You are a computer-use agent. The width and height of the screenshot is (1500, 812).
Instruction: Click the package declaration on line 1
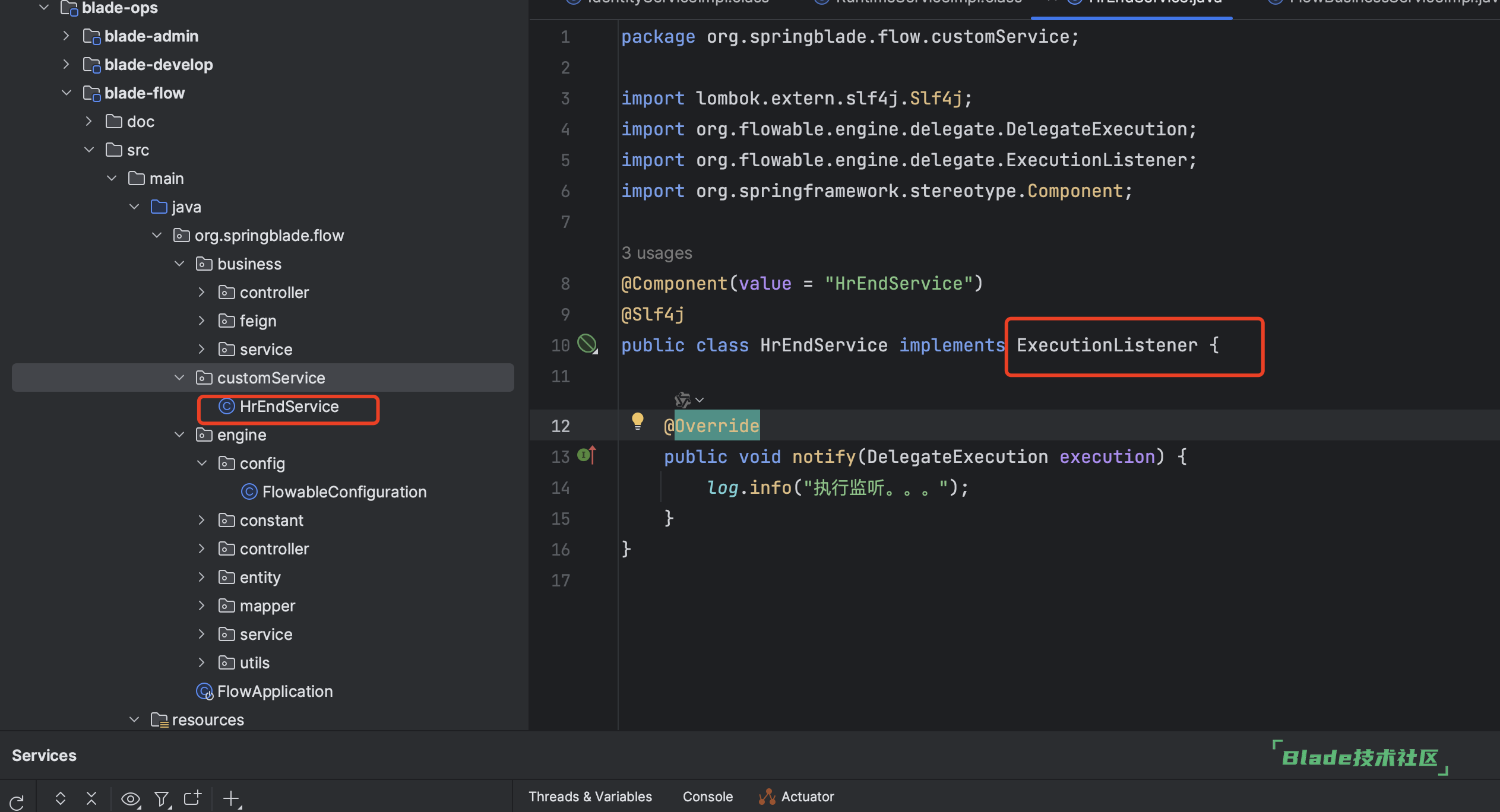coord(850,37)
